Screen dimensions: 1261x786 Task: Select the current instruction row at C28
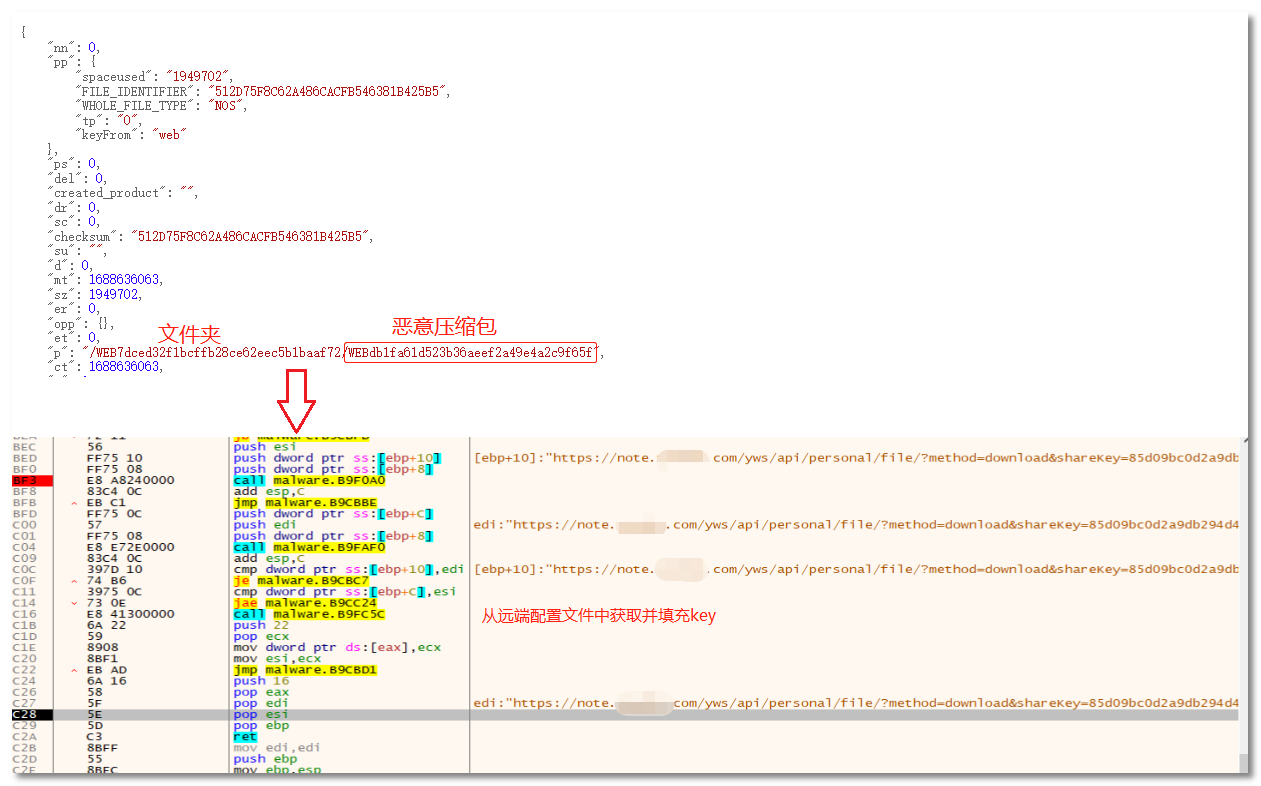point(24,715)
